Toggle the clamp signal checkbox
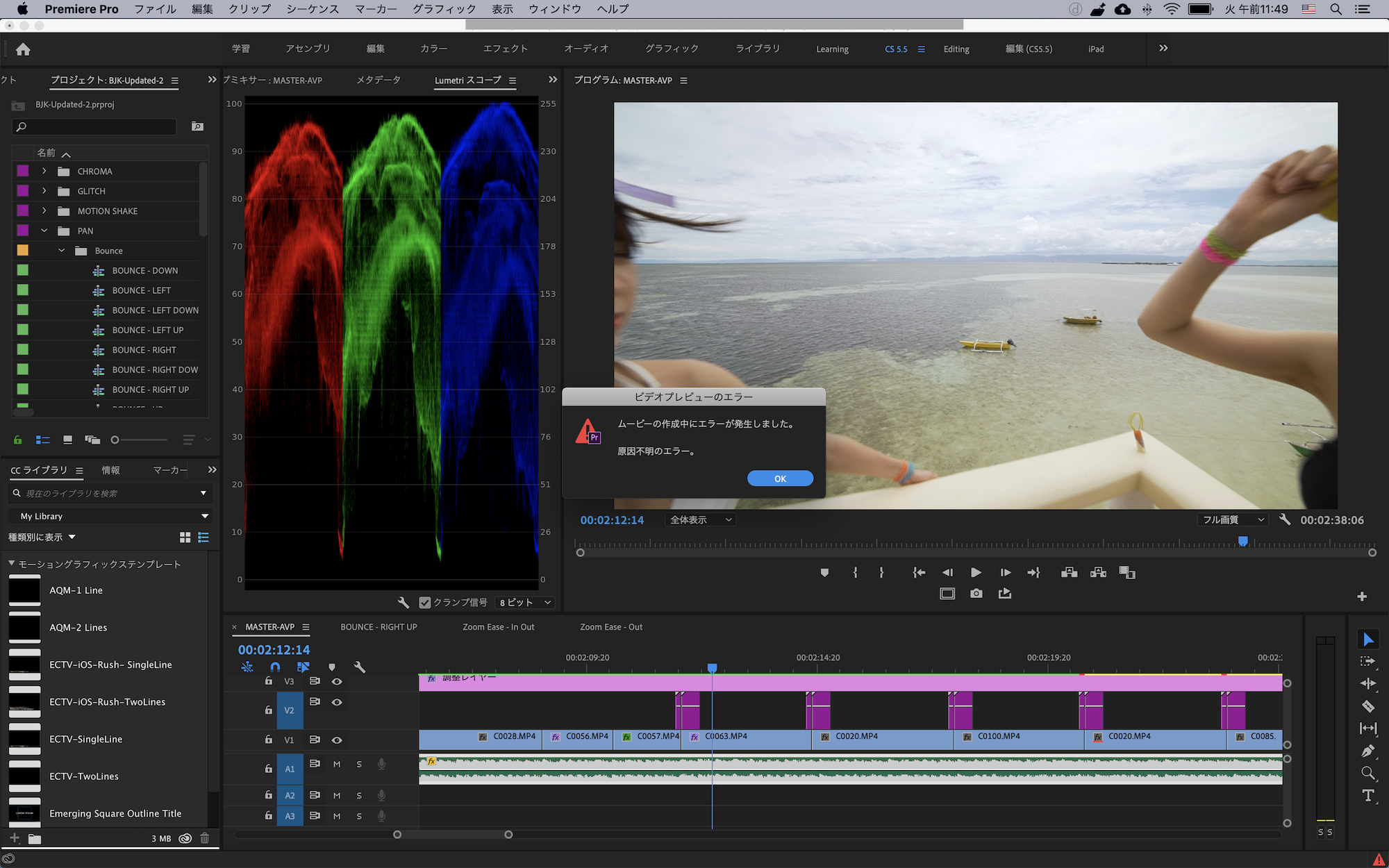Screen dimensions: 1389x868 pyautogui.click(x=425, y=602)
